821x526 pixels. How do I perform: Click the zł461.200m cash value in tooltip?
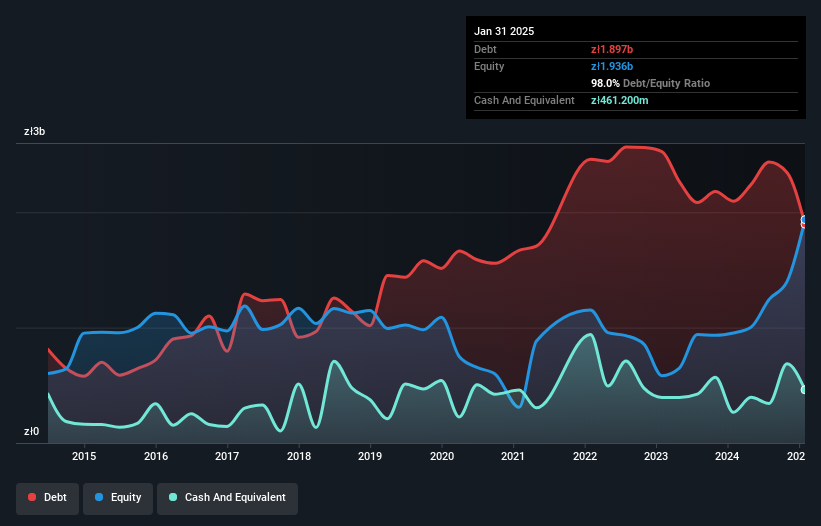coord(619,100)
